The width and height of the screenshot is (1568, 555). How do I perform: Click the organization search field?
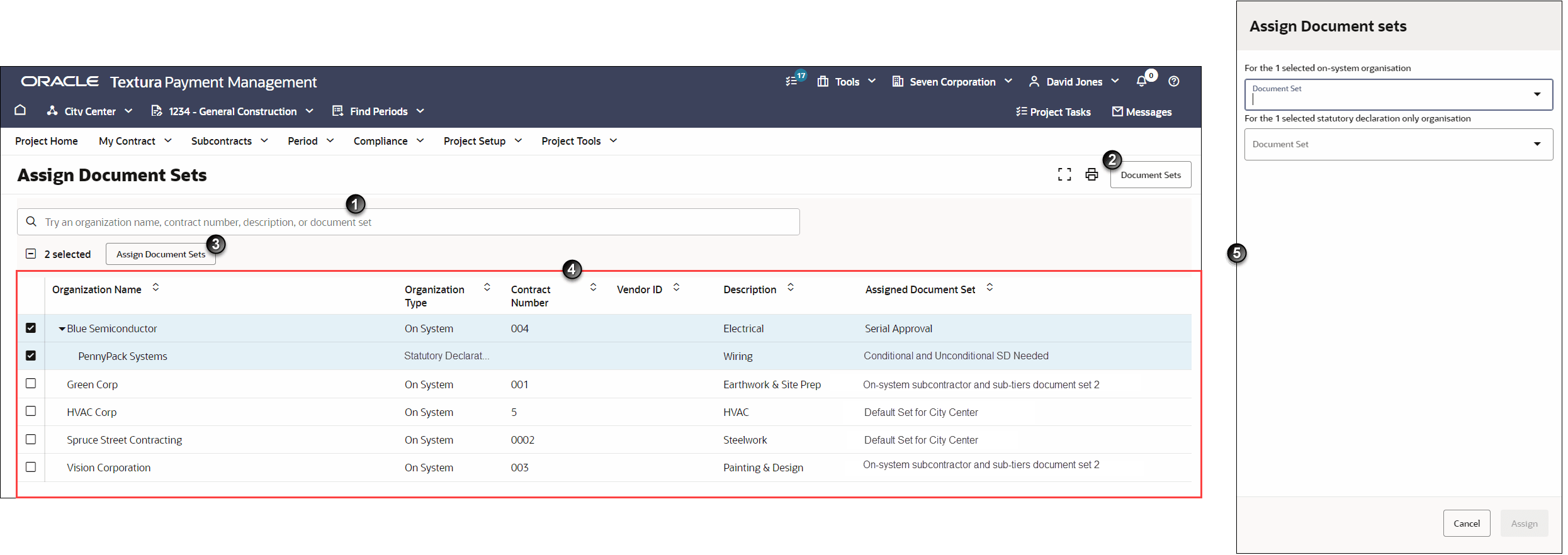(409, 222)
